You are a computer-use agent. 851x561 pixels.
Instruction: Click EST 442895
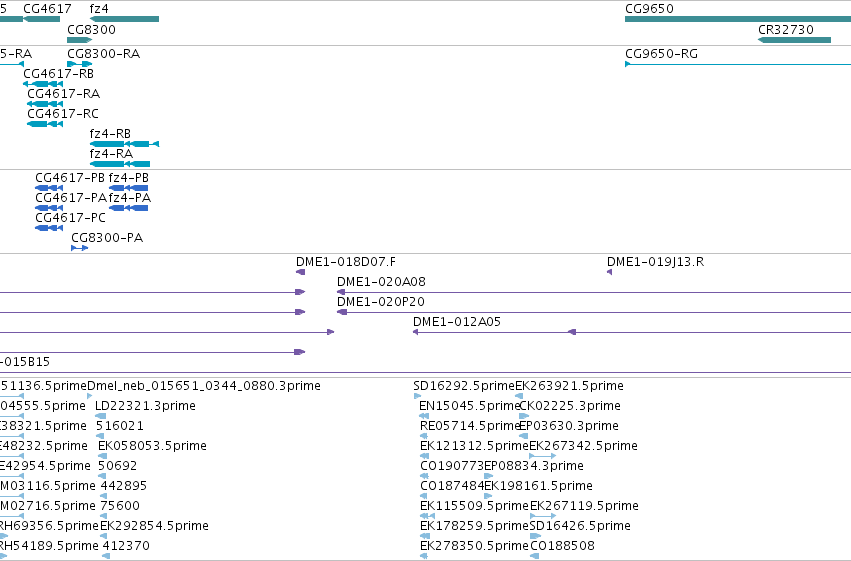pyautogui.click(x=124, y=486)
